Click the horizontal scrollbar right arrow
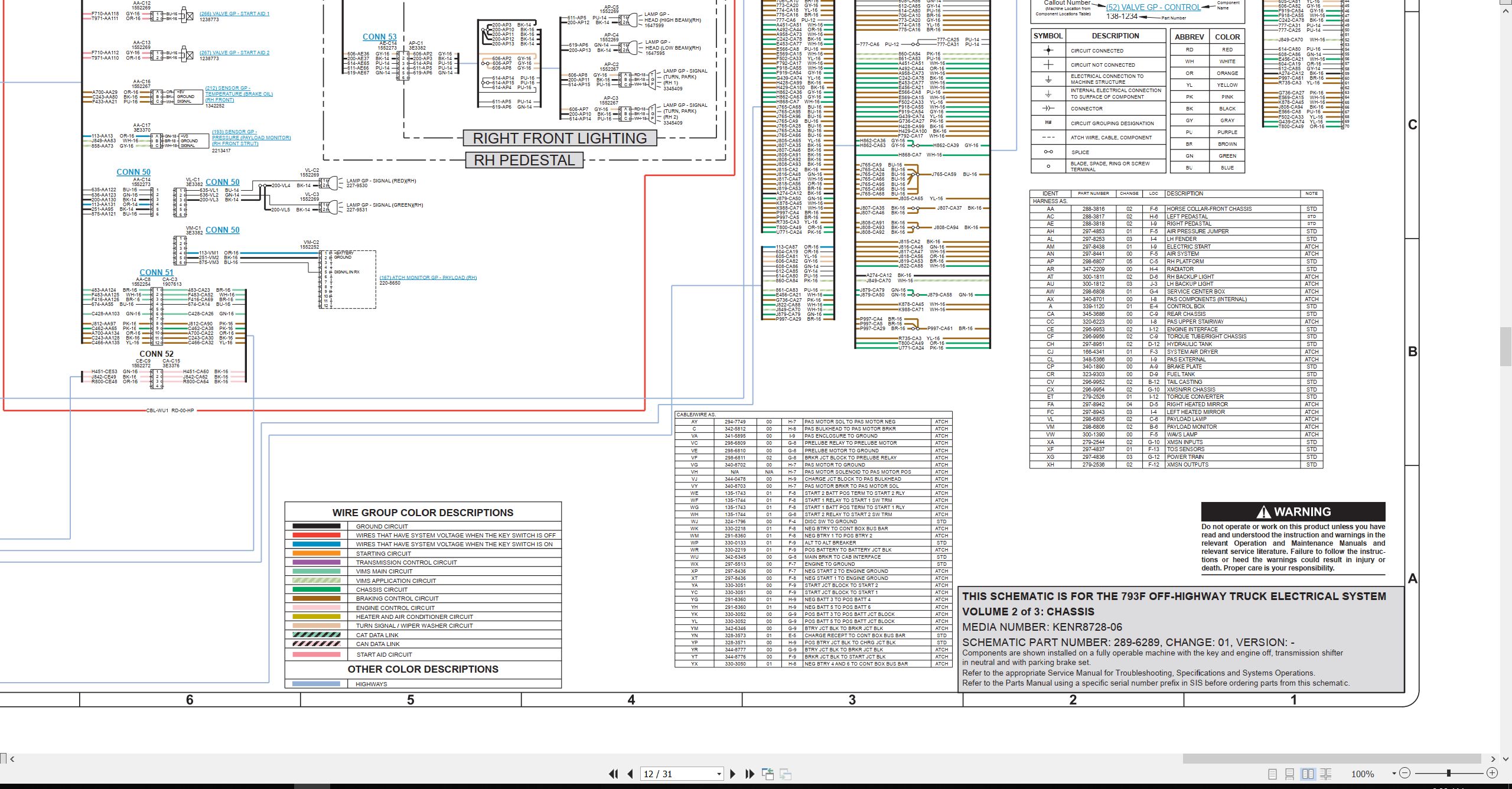The image size is (1512, 789). [1493, 759]
